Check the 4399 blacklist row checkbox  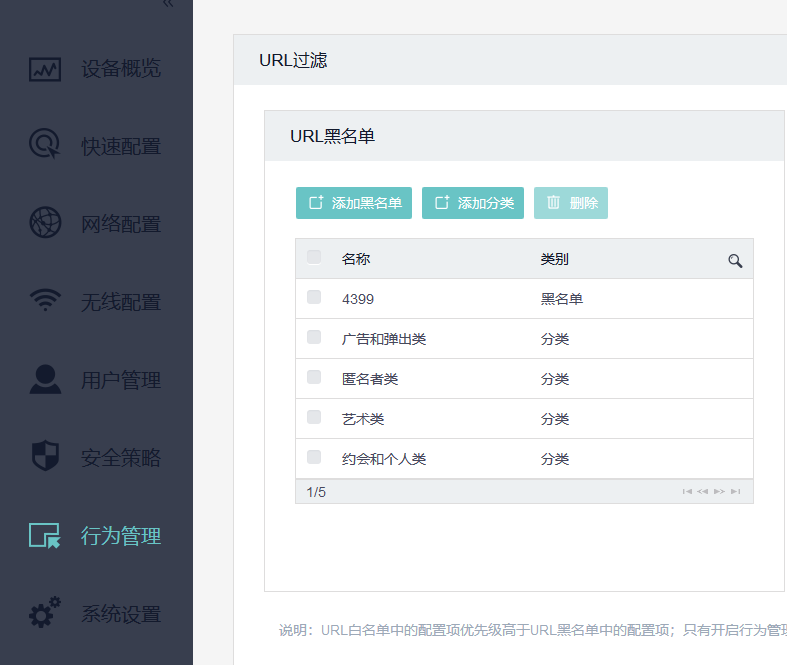[x=314, y=297]
